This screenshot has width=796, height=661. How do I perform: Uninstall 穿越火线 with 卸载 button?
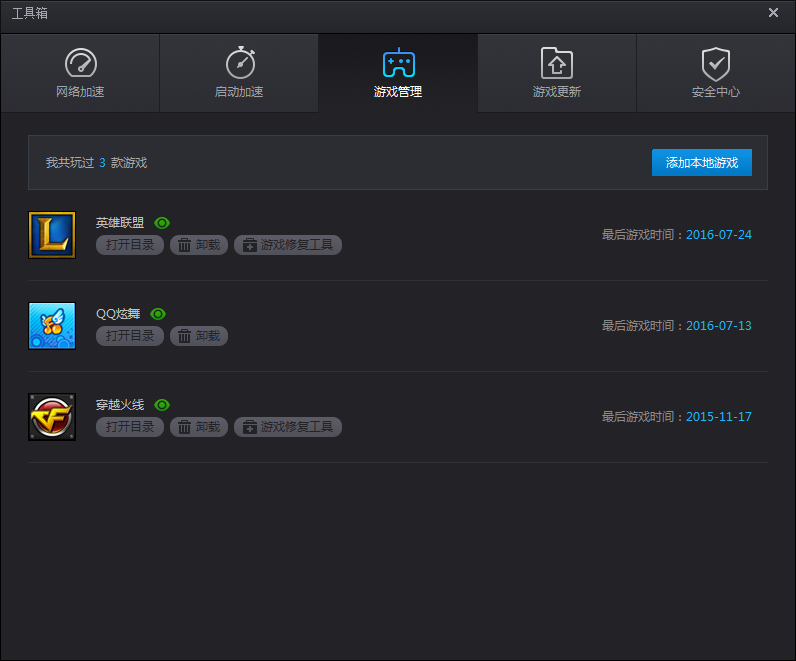[199, 427]
